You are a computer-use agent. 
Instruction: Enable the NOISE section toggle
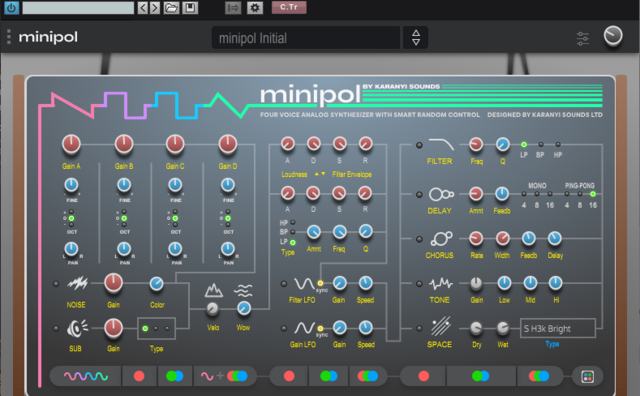56,283
